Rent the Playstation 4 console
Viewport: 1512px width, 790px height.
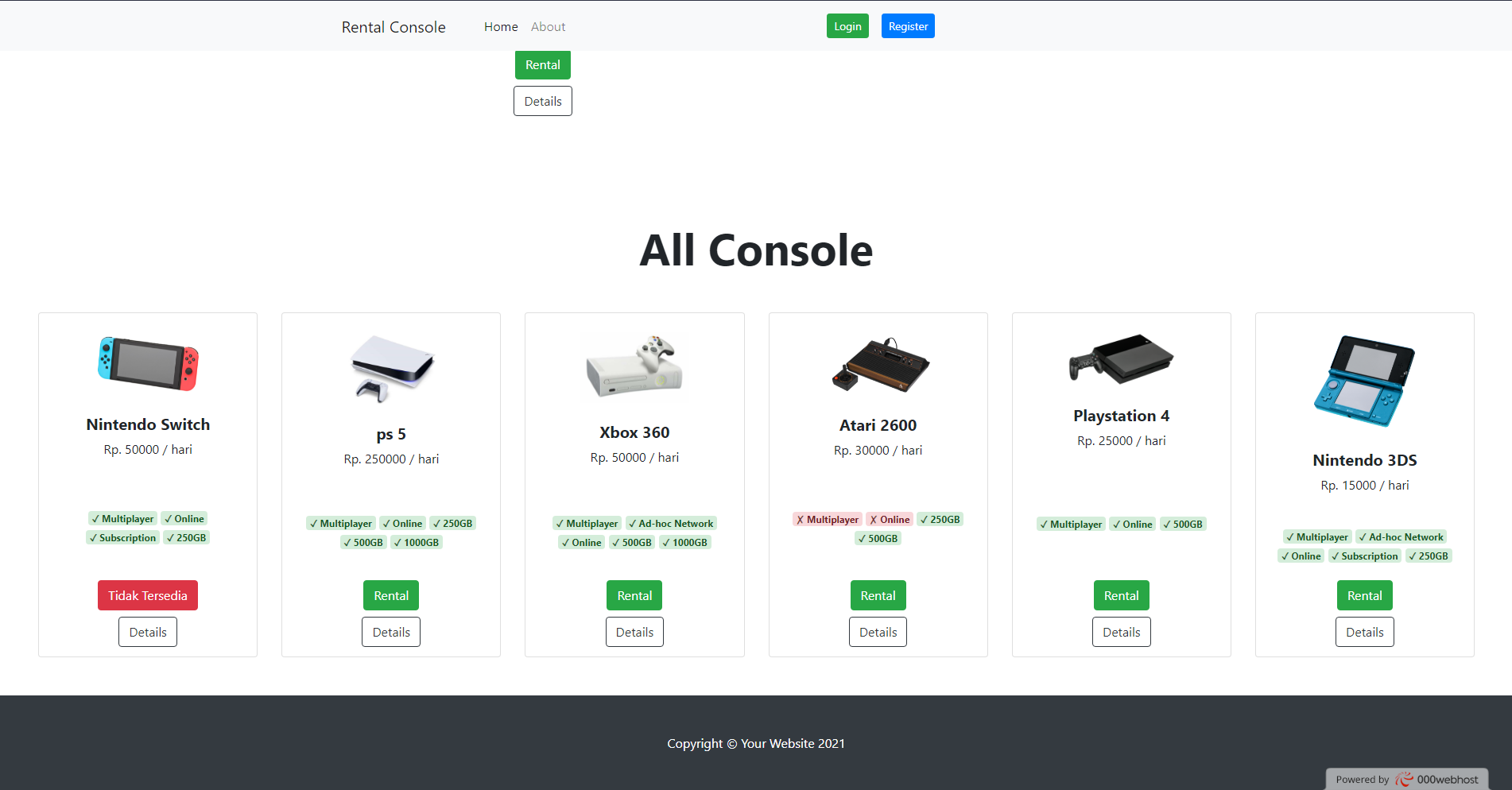pyautogui.click(x=1121, y=595)
